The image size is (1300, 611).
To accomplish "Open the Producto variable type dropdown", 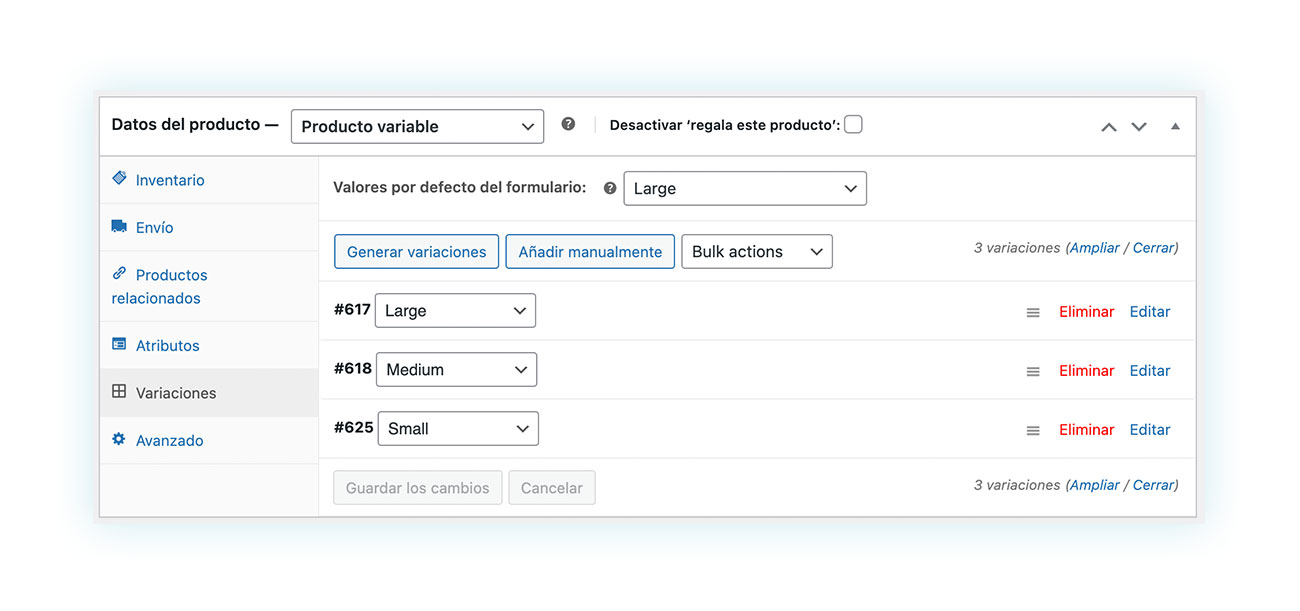I will coord(417,126).
